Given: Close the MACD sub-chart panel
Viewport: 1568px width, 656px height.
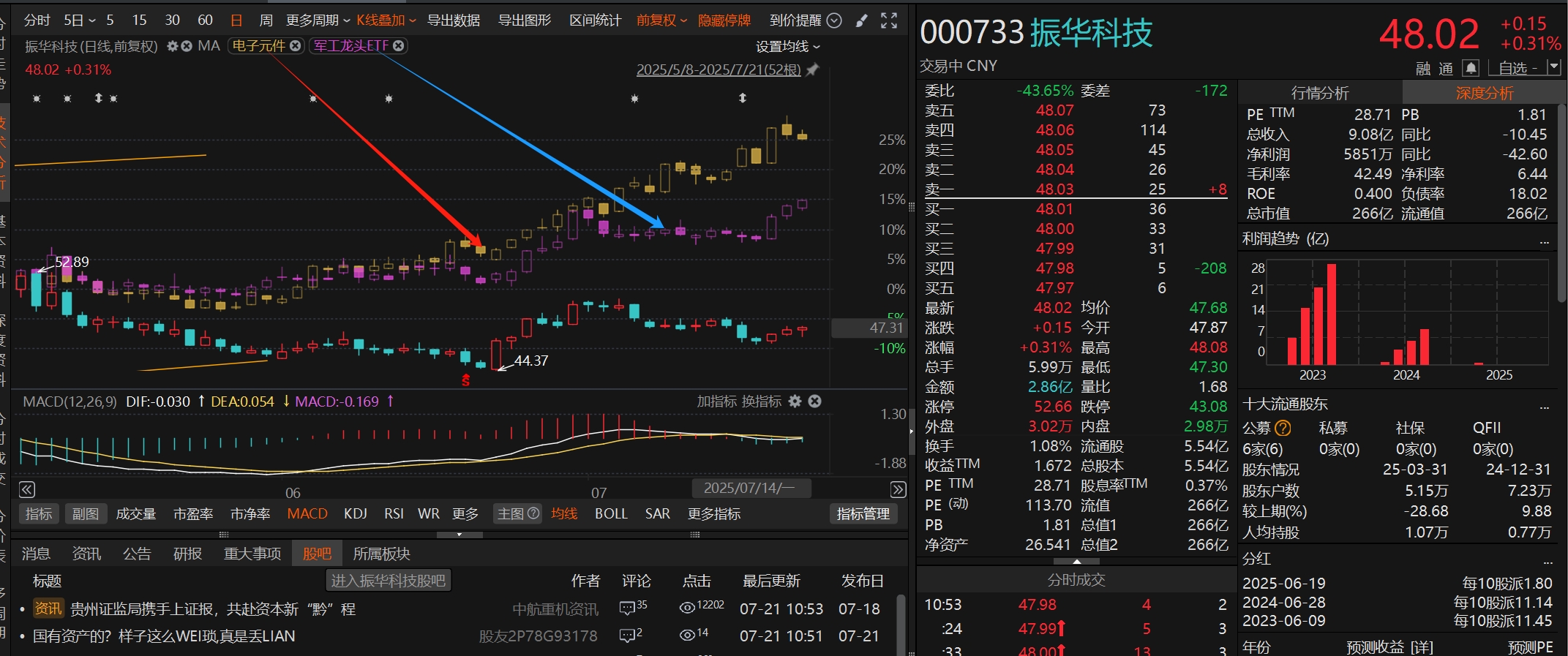Looking at the screenshot, I should tap(814, 401).
